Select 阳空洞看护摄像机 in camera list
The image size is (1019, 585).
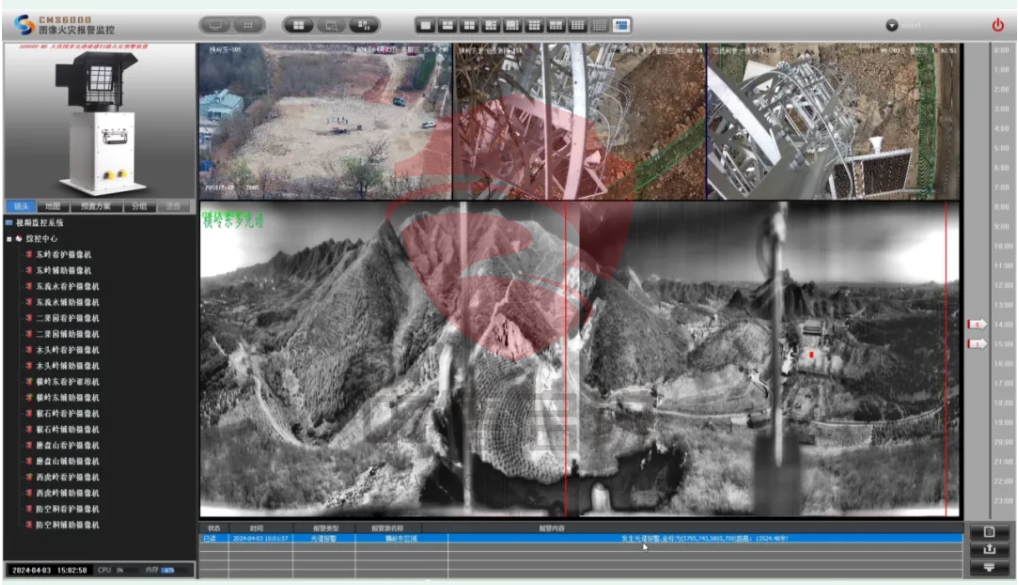coord(67,509)
